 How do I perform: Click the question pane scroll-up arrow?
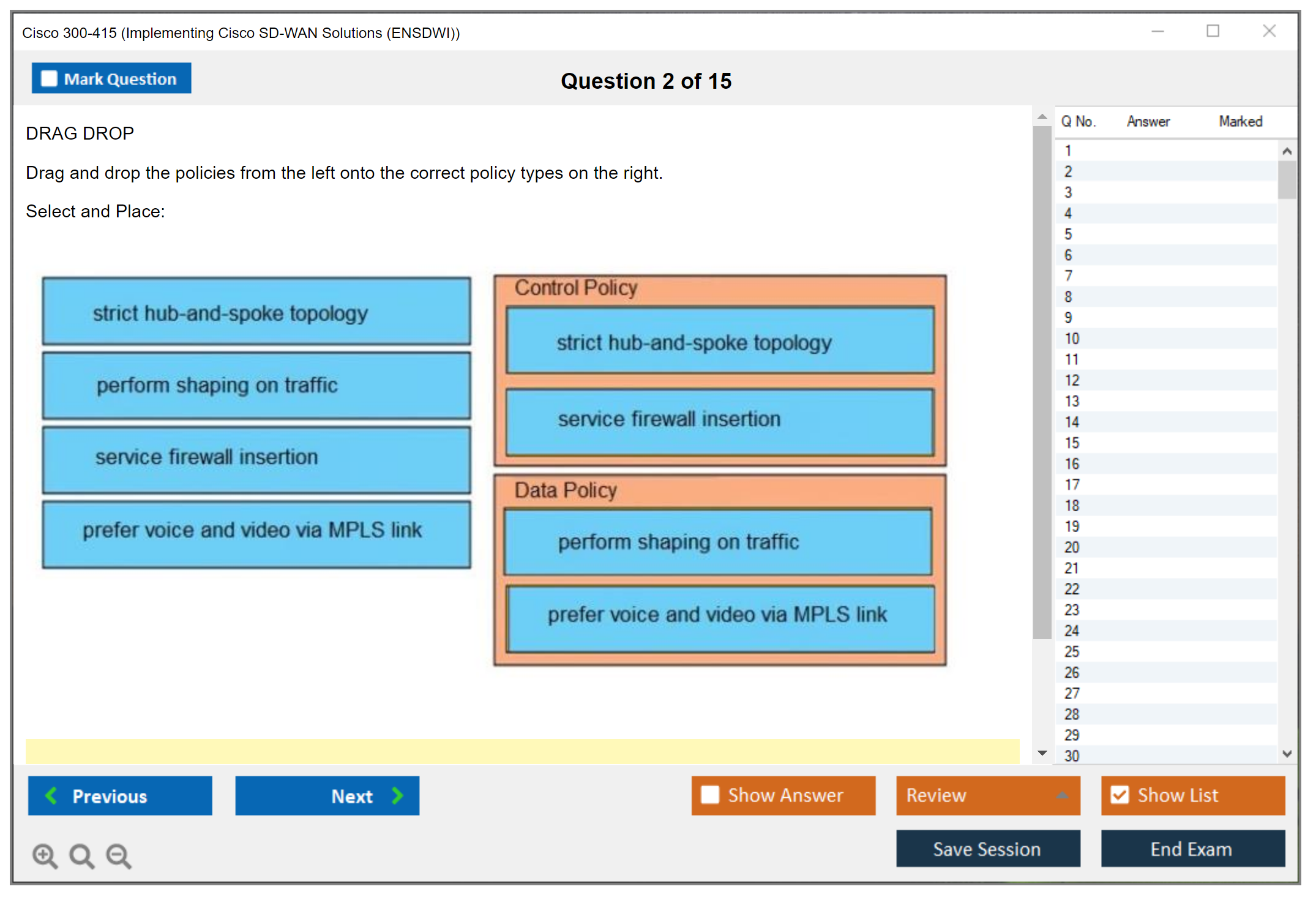[x=1042, y=116]
